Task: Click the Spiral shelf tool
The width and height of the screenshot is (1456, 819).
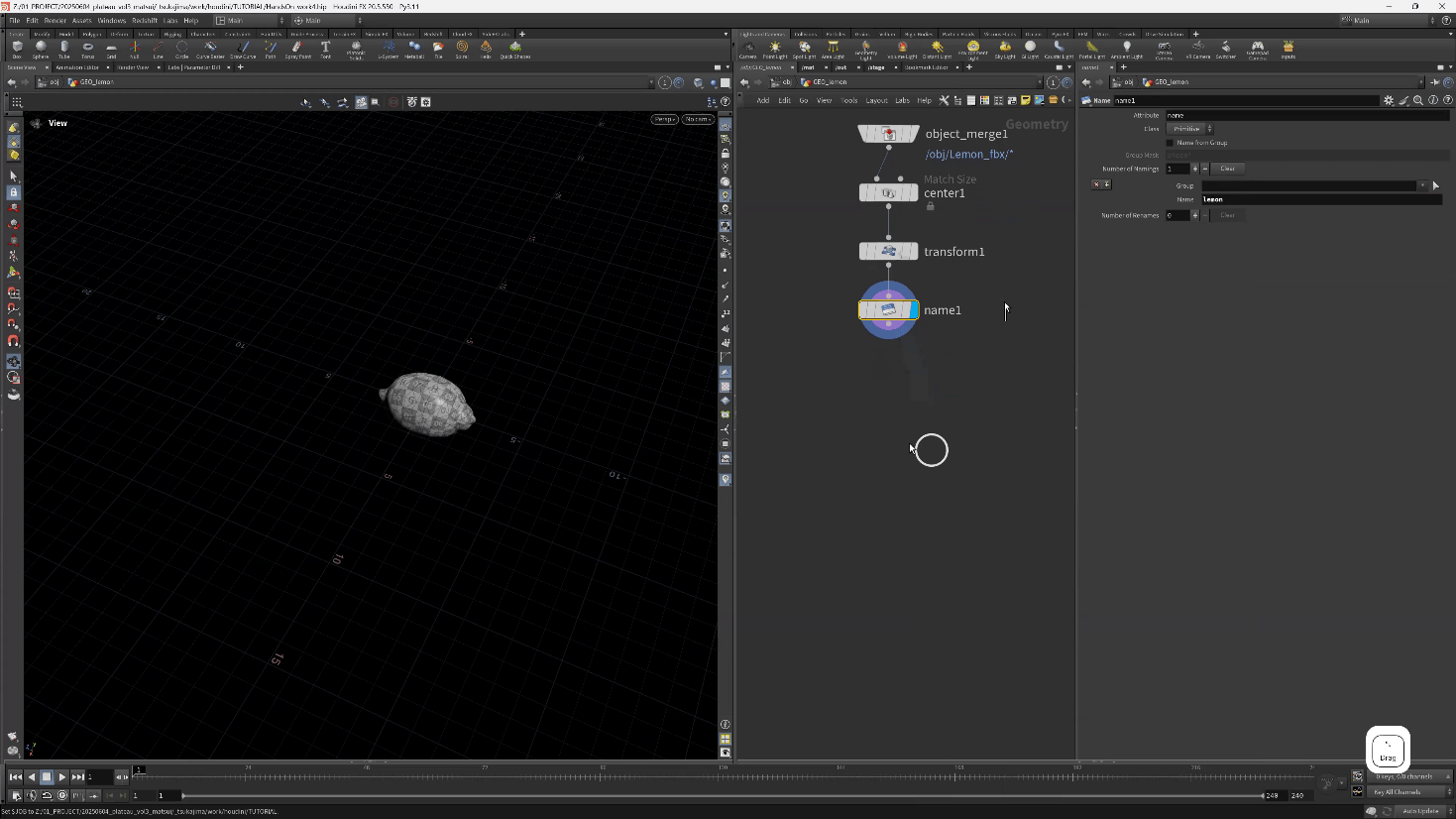Action: (x=462, y=49)
